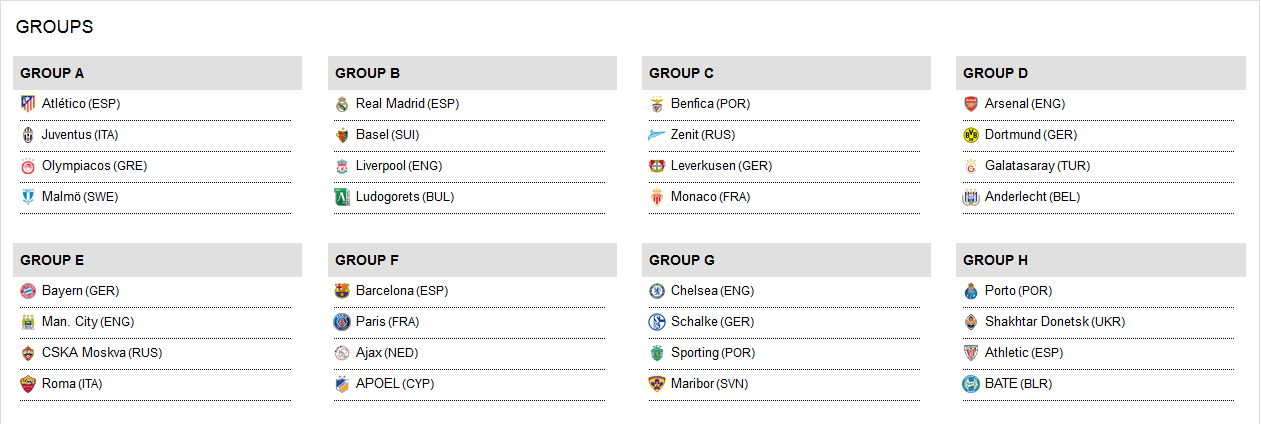
Task: Click the Juventus club crest icon
Action: click(28, 135)
